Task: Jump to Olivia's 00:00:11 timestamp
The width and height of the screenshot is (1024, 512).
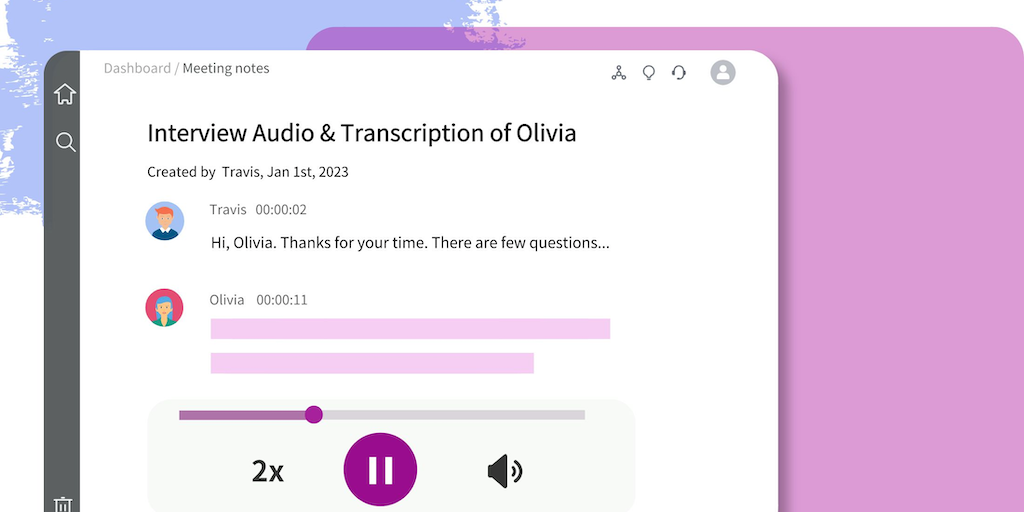Action: tap(282, 300)
